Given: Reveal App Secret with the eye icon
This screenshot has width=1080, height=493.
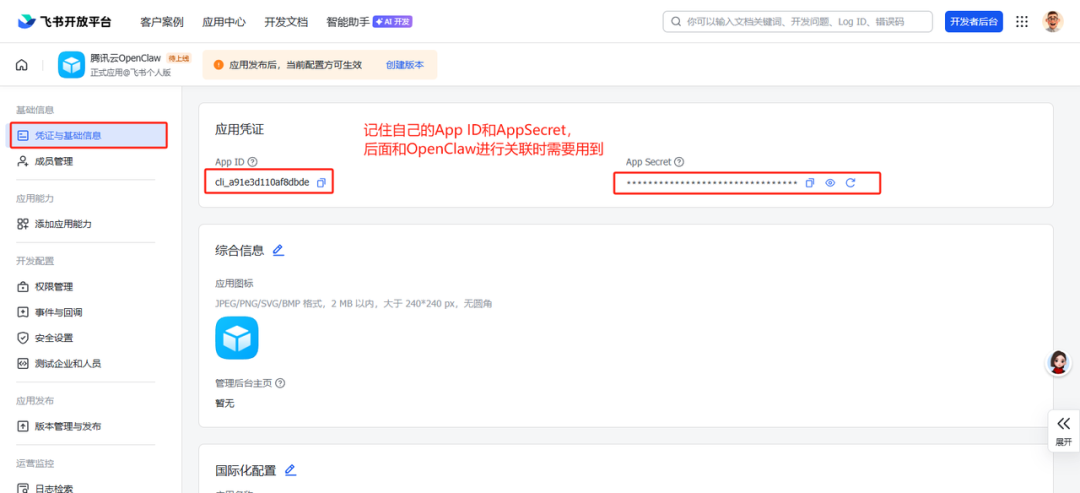Looking at the screenshot, I should [830, 182].
